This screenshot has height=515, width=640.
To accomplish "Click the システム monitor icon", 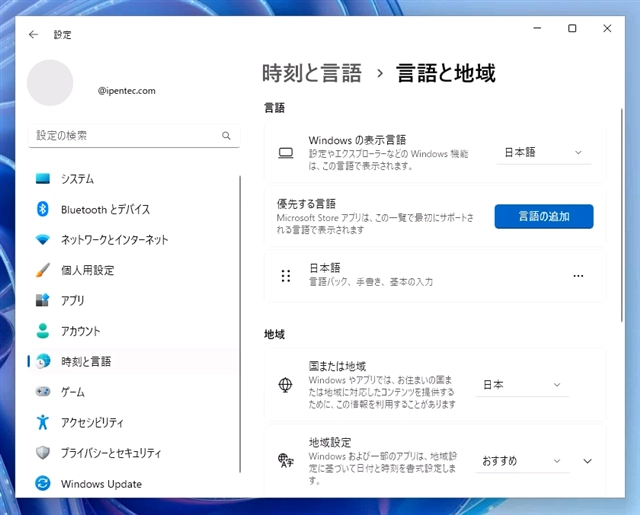I will pos(43,179).
